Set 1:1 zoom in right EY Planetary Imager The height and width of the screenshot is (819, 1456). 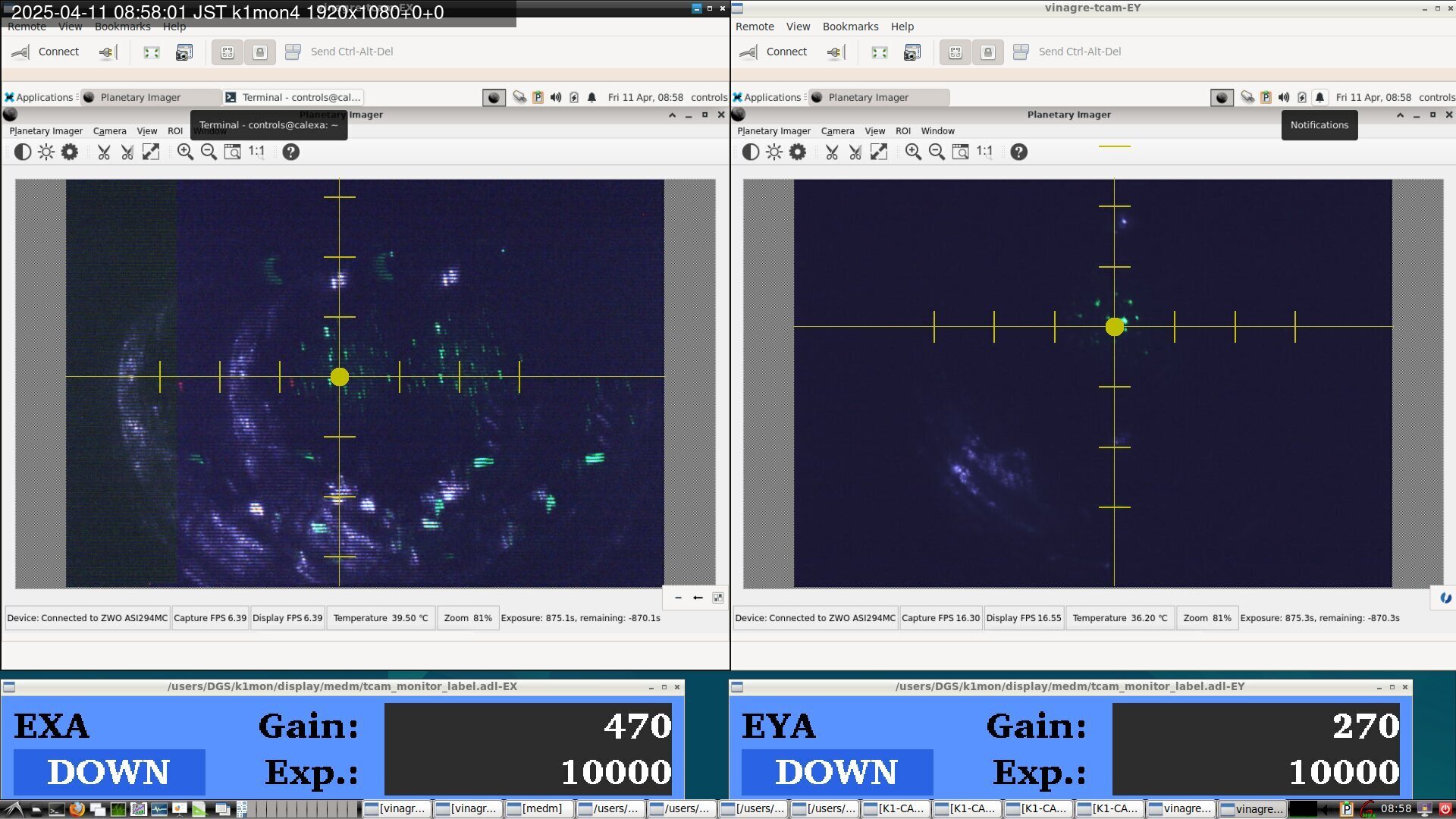coord(985,151)
